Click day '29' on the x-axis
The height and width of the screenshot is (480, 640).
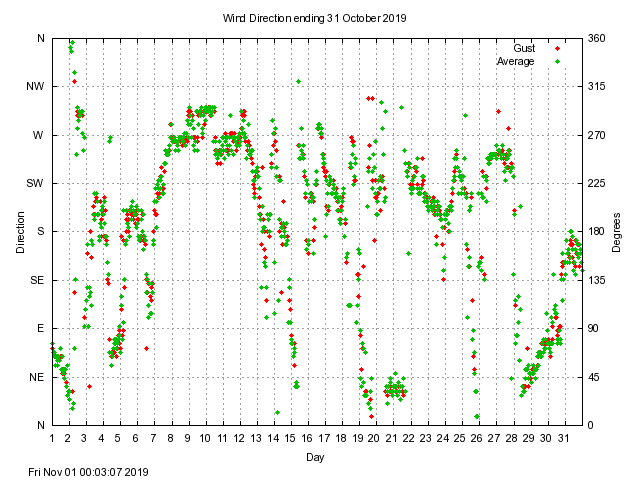[529, 438]
